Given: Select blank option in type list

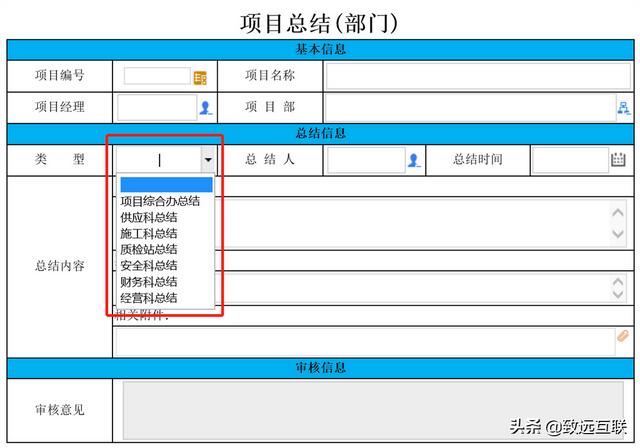Looking at the screenshot, I should [x=166, y=184].
